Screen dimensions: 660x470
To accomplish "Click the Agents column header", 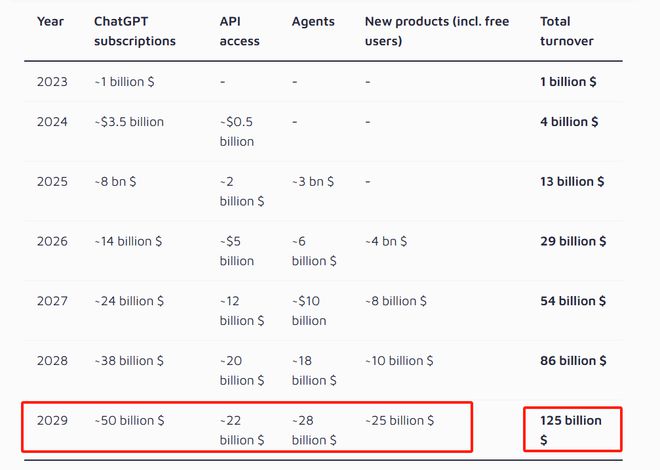I will pyautogui.click(x=313, y=21).
